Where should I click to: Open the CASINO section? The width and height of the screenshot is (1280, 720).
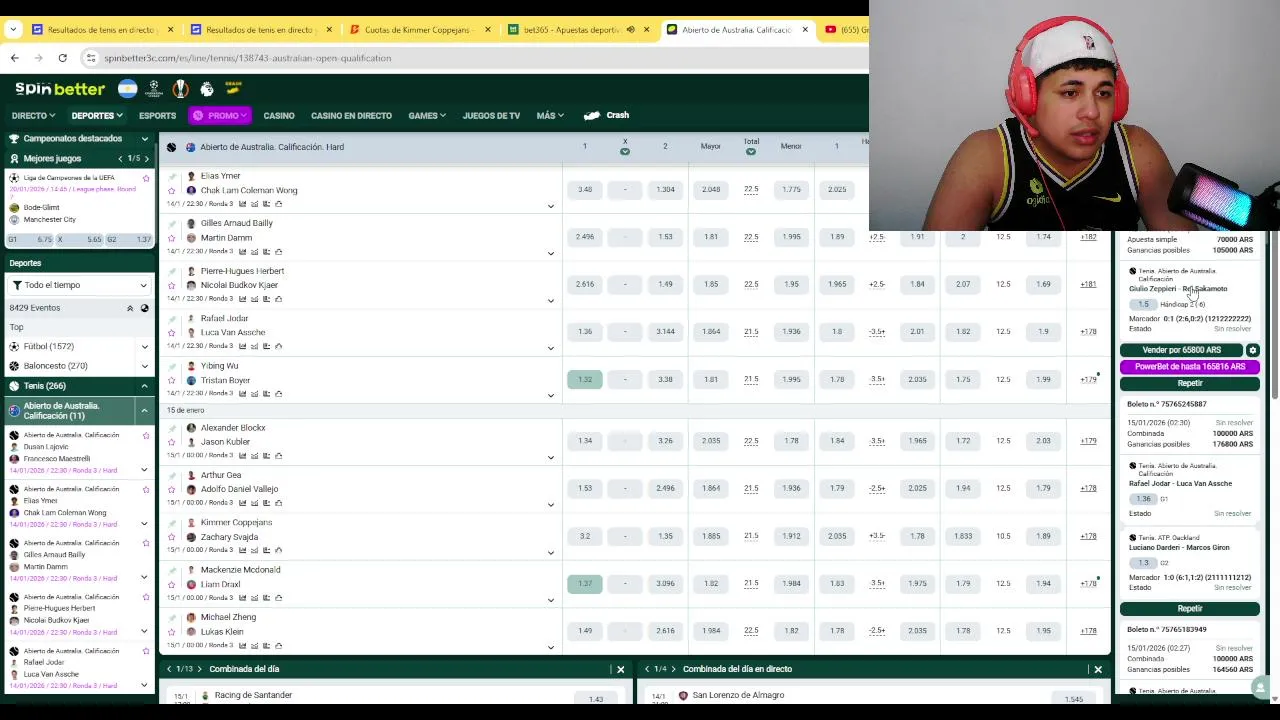(279, 115)
